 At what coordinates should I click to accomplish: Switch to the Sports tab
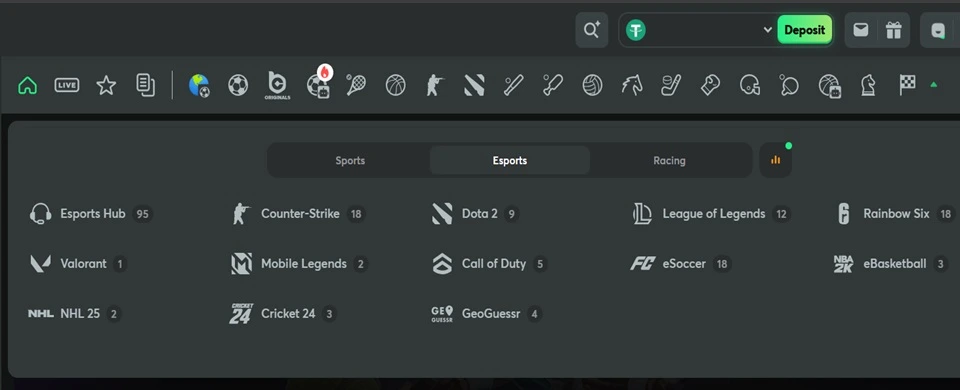(x=350, y=160)
